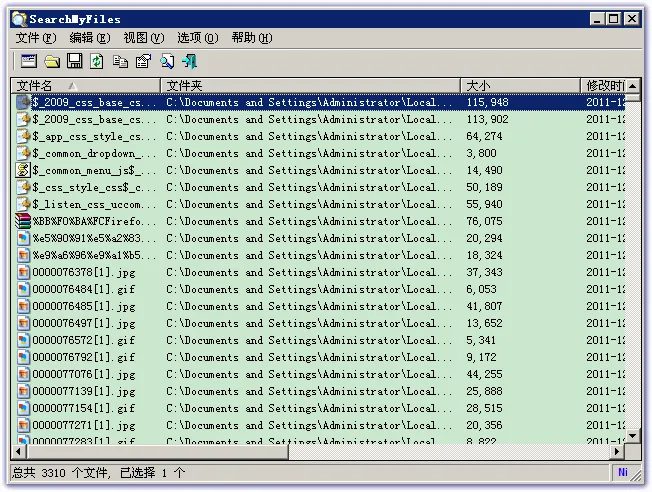Click the vertical scrollbar down arrow
Viewport: 652px width, 492px height.
pyautogui.click(x=632, y=436)
